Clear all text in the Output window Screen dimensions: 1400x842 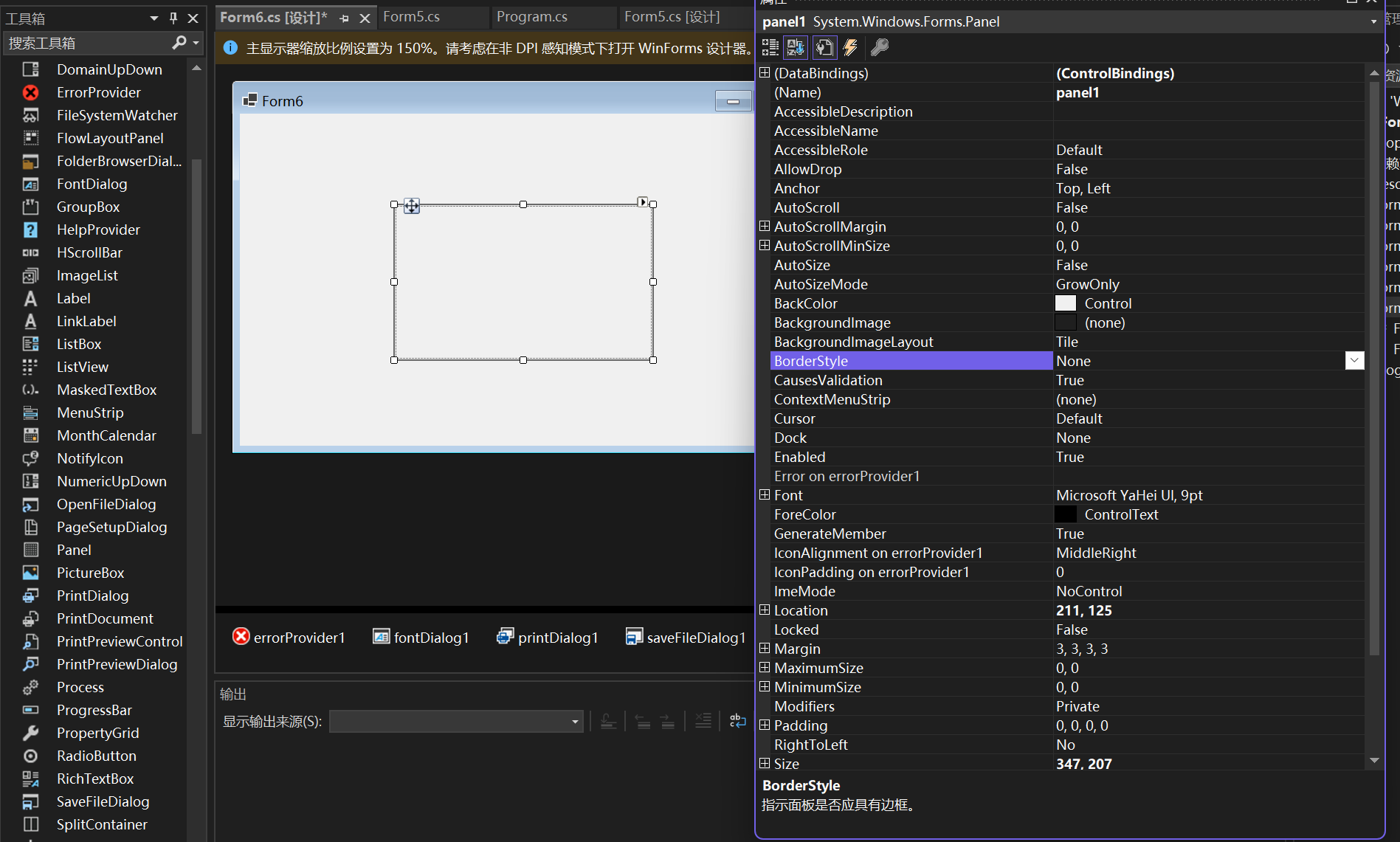click(703, 721)
